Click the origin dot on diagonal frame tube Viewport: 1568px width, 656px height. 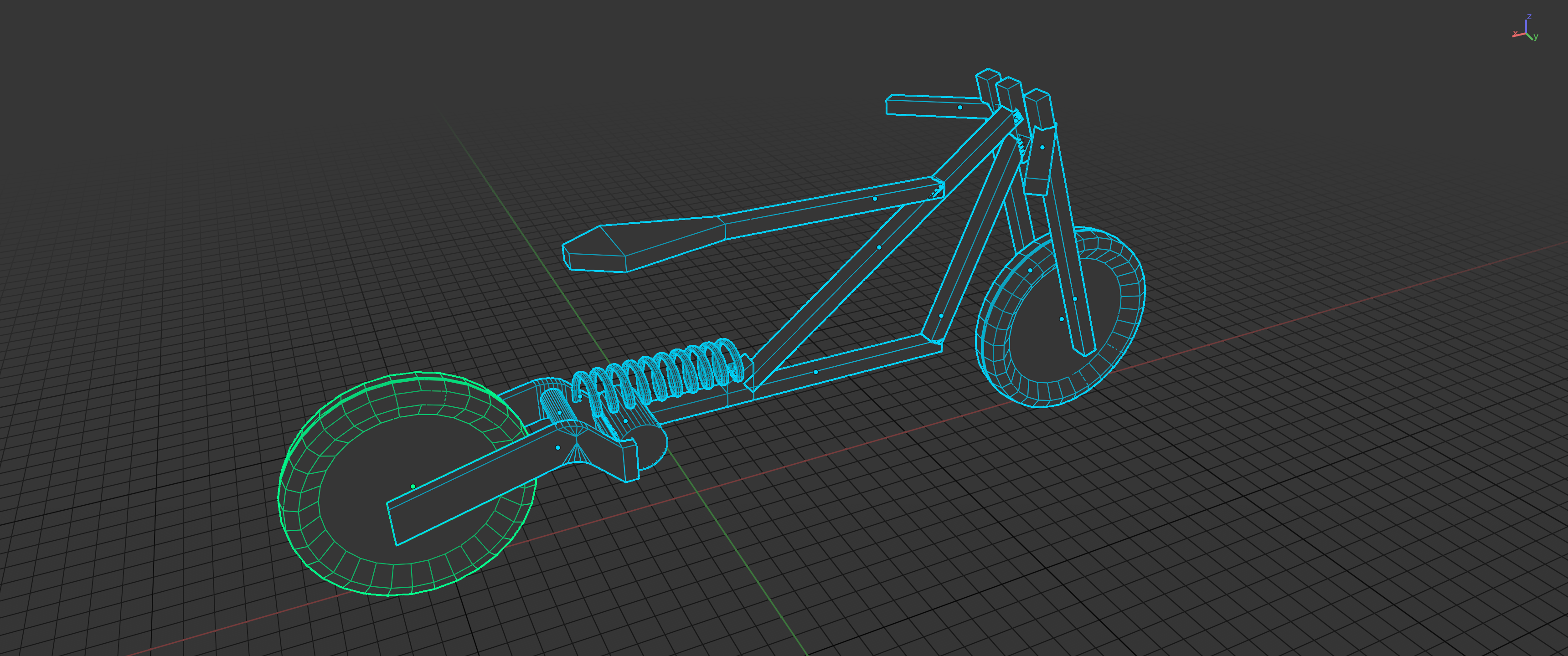879,247
